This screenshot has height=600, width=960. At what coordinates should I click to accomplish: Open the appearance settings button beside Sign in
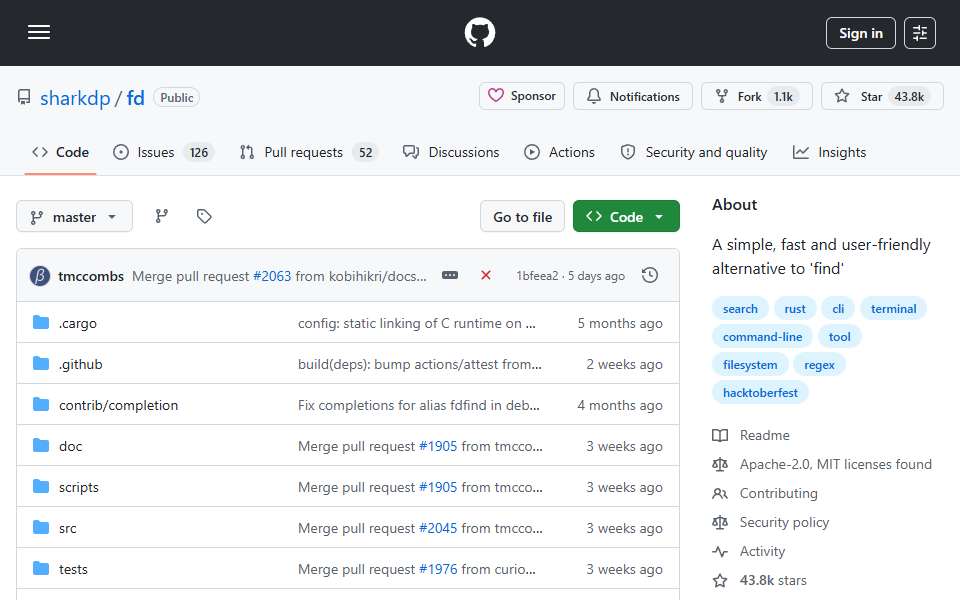[x=920, y=33]
